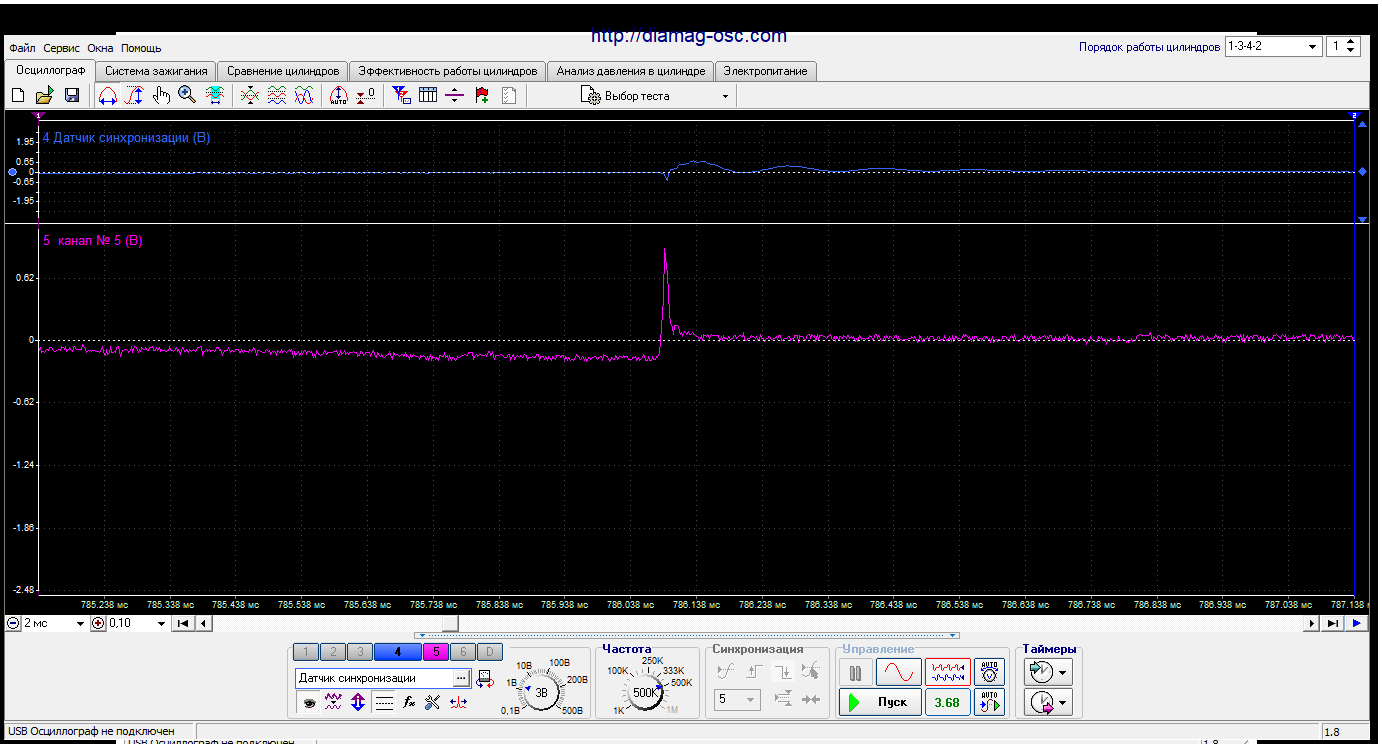Click the ellipsis button next to Датчик синхронизации
This screenshot has height=744, width=1382.
point(461,678)
